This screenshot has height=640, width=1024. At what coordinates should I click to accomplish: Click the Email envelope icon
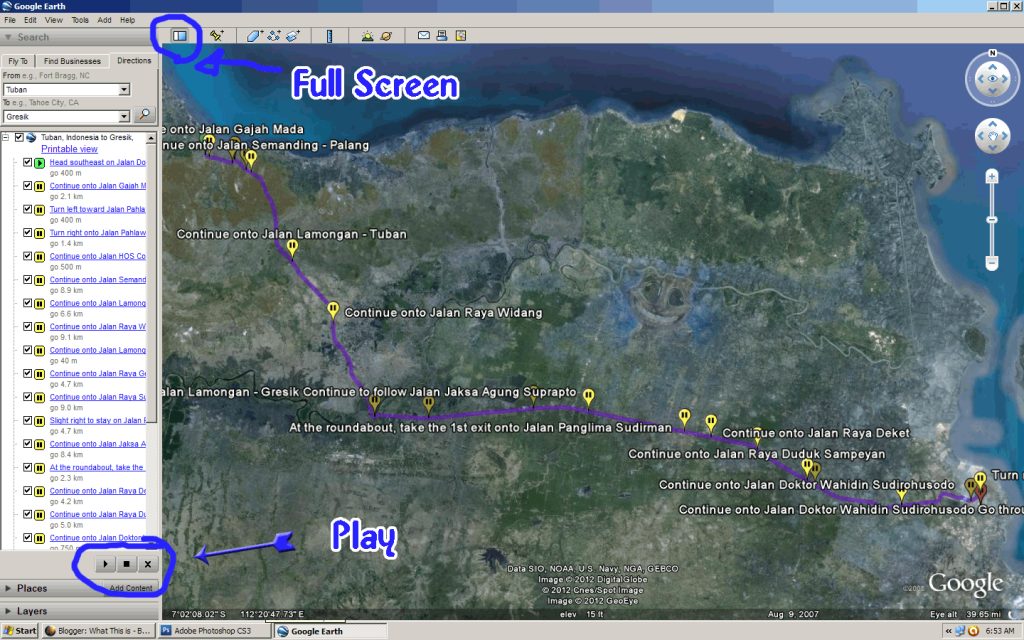click(424, 36)
